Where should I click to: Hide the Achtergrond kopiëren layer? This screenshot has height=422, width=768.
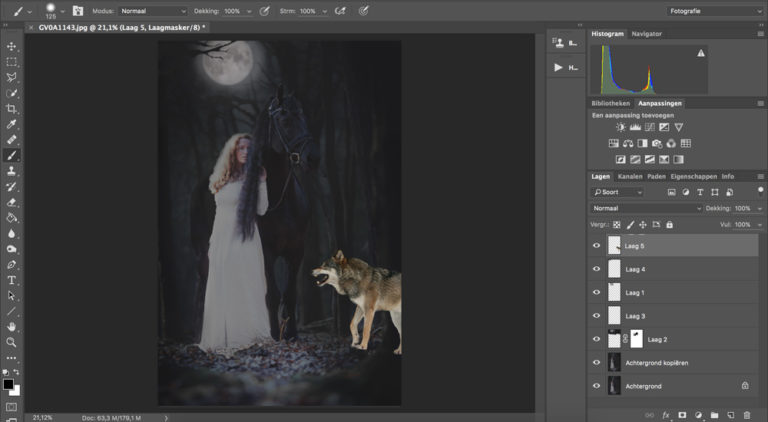coord(597,362)
